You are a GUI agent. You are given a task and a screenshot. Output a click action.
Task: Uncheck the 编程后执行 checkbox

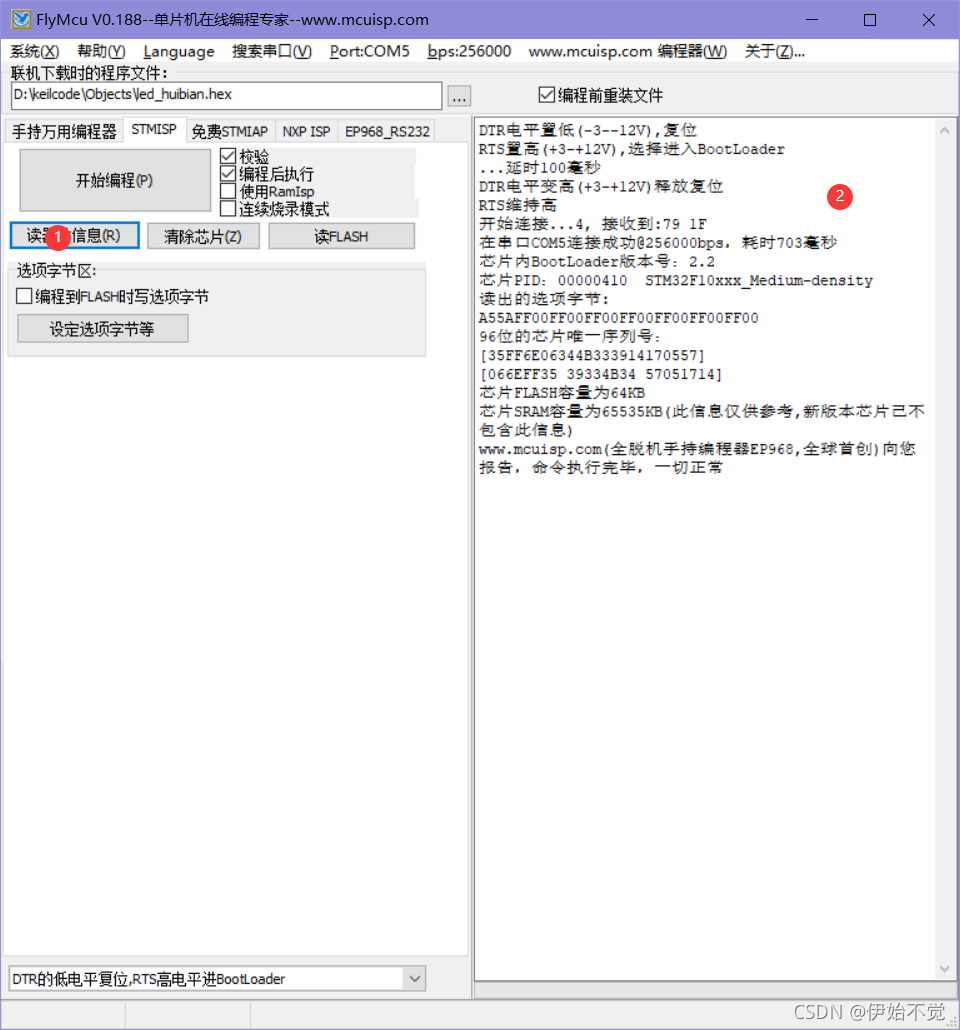pyautogui.click(x=228, y=172)
